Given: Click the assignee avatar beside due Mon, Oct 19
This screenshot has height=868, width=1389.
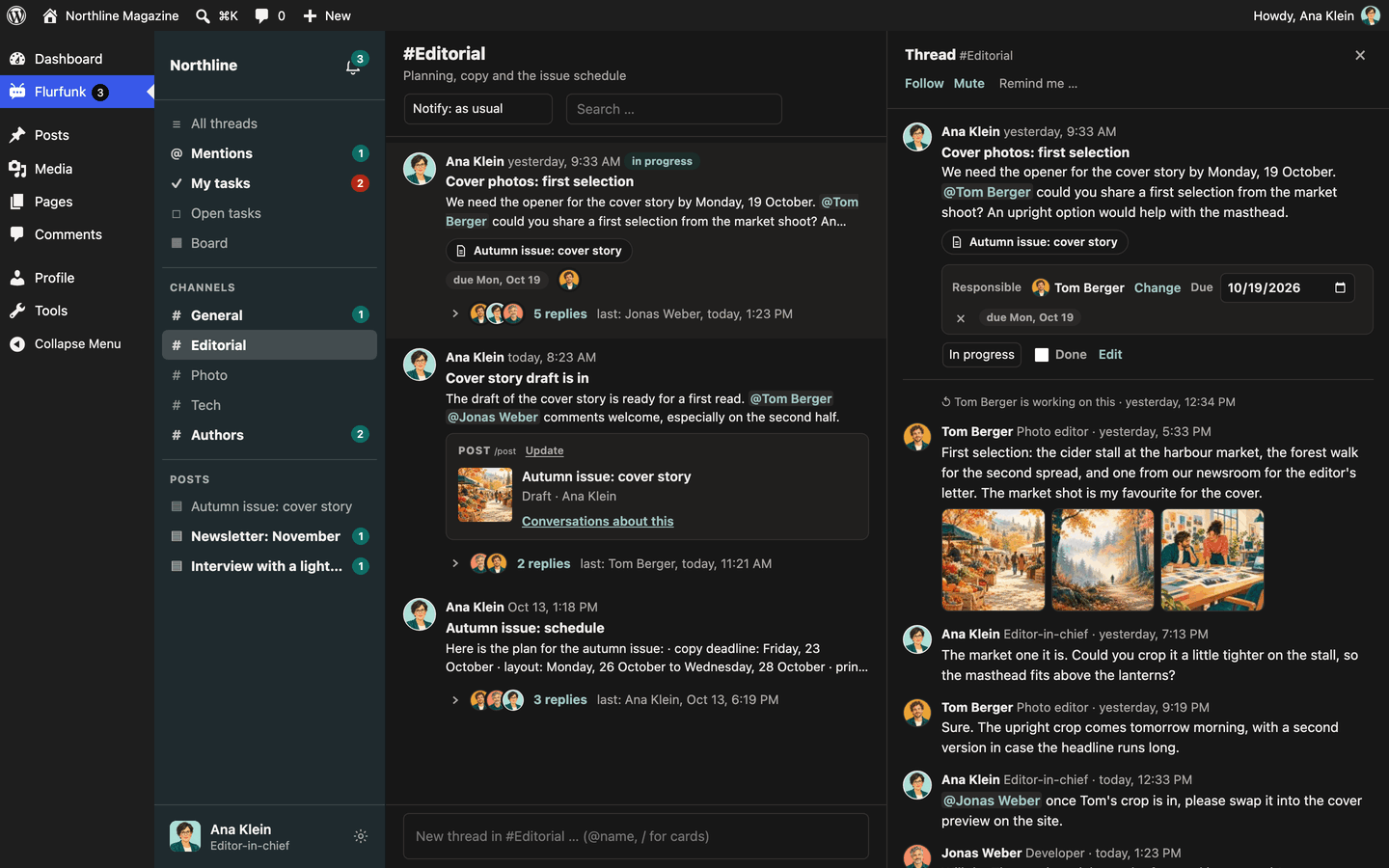Looking at the screenshot, I should pos(569,280).
